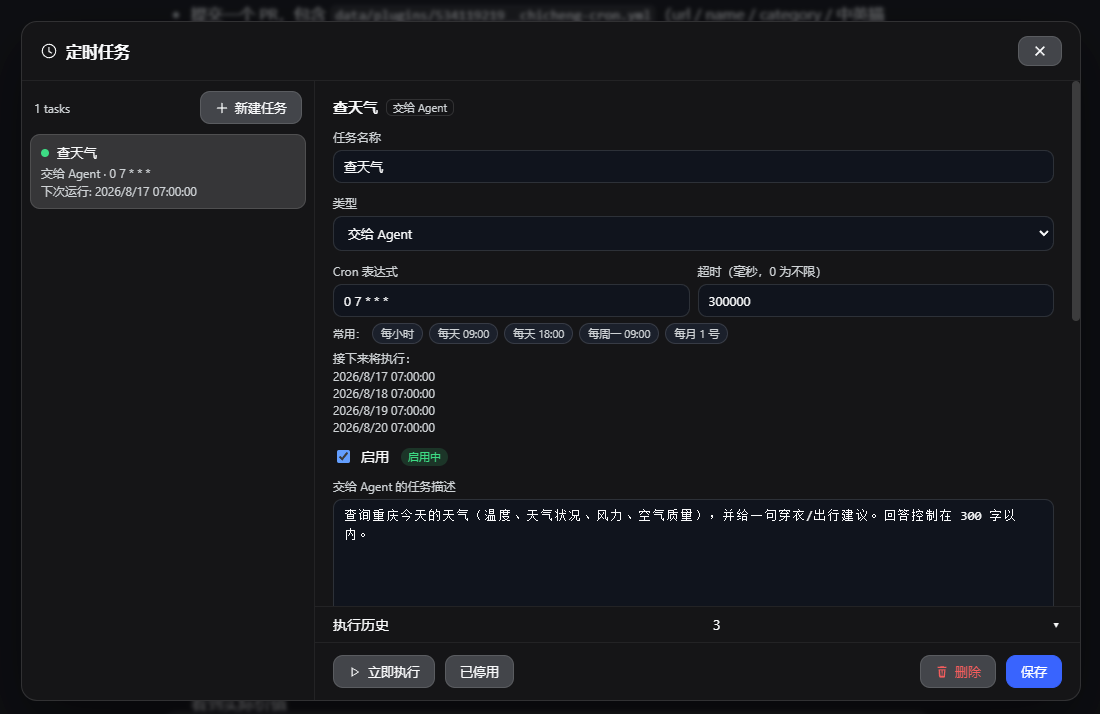
Task: Click the 任务名称 input field
Action: 692,167
